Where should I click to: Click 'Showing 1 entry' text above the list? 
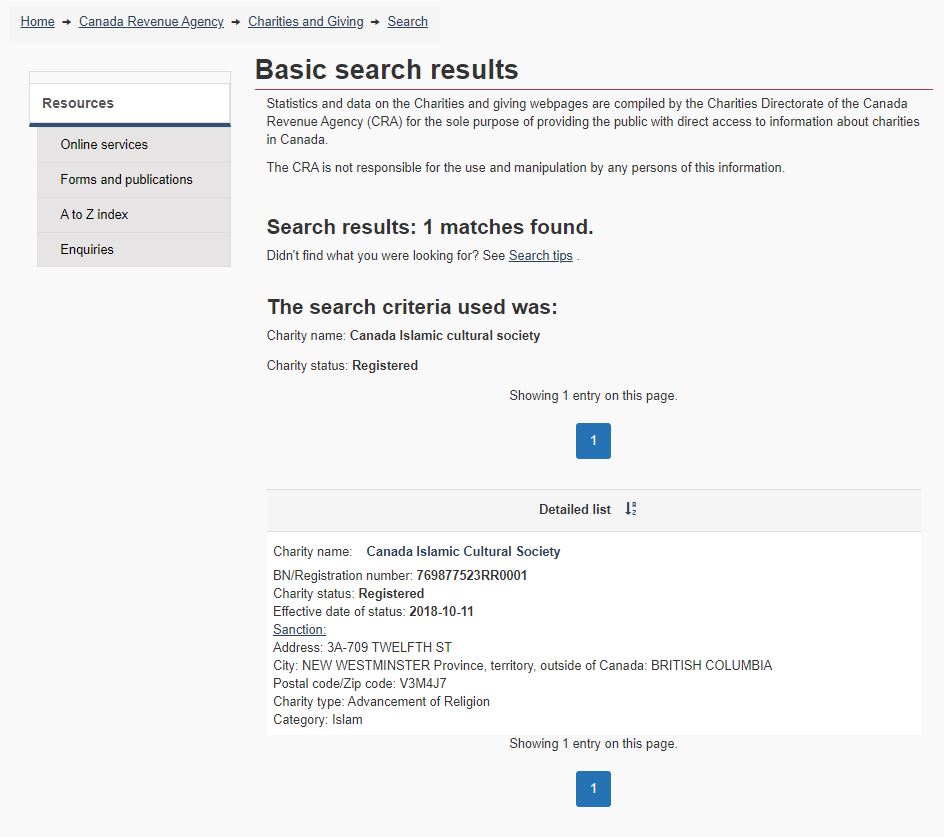[x=593, y=396]
